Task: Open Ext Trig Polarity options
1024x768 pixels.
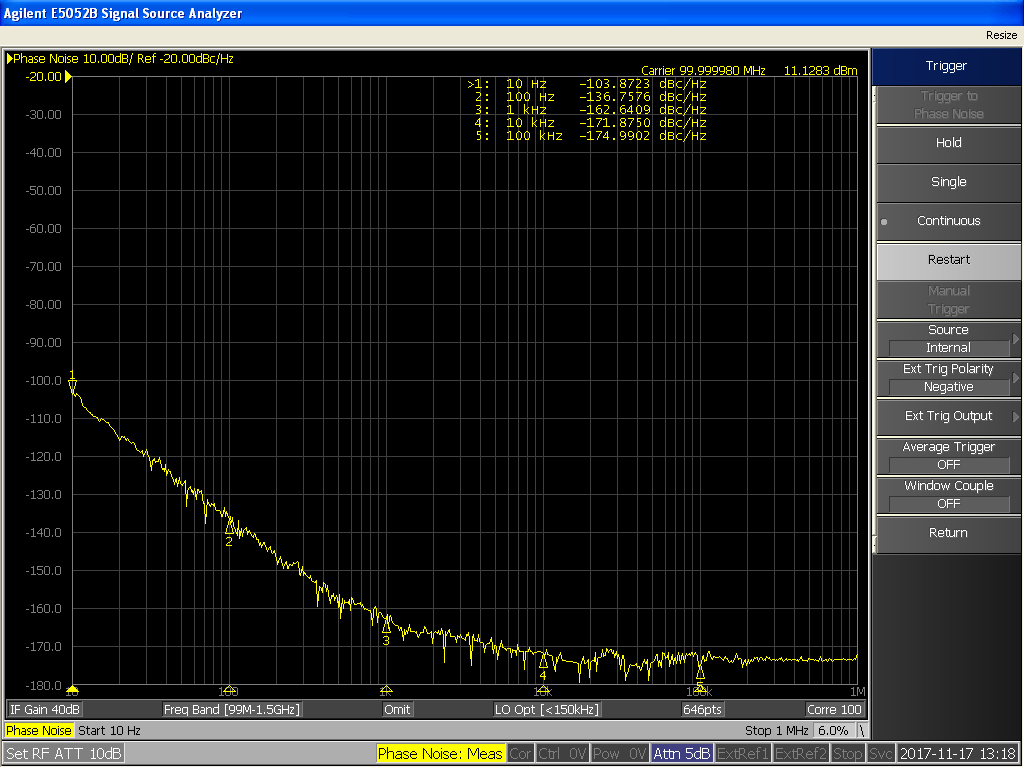Action: (948, 378)
